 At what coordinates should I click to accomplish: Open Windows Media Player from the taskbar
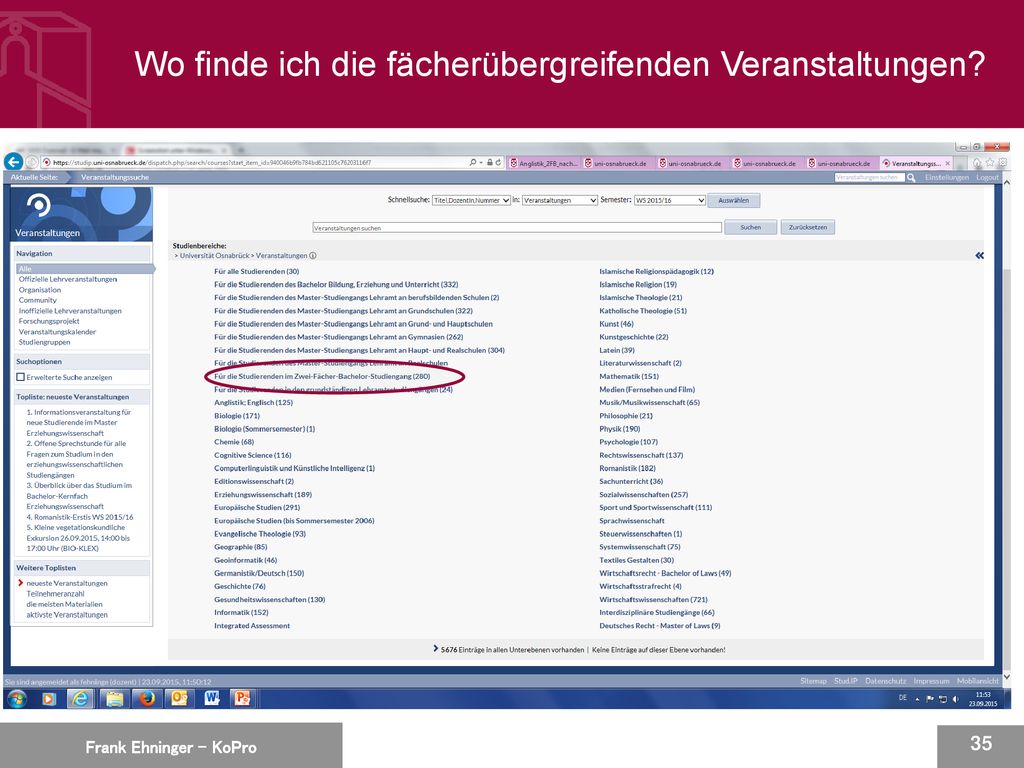pos(49,699)
